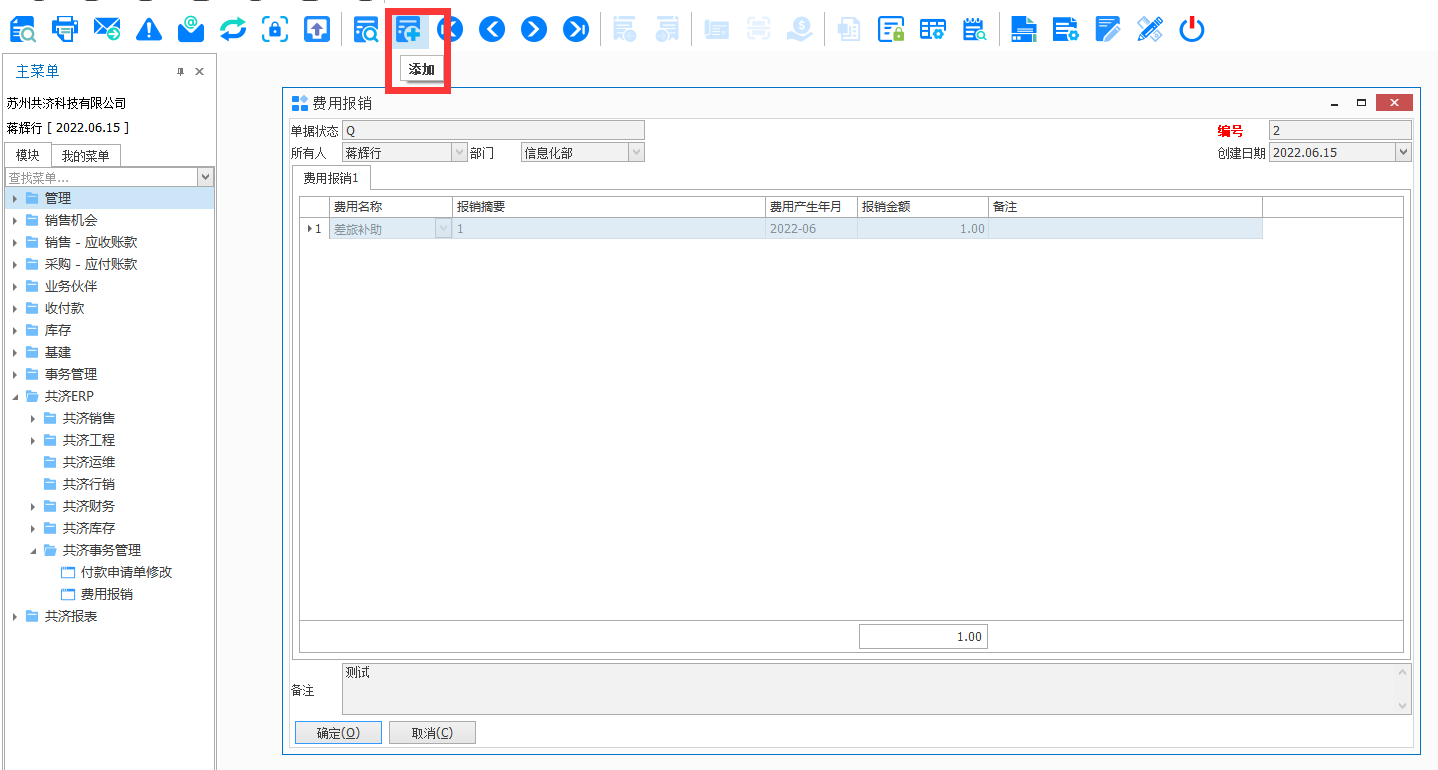Open the 所有人 owner dropdown
Image resolution: width=1438 pixels, height=770 pixels.
[460, 153]
